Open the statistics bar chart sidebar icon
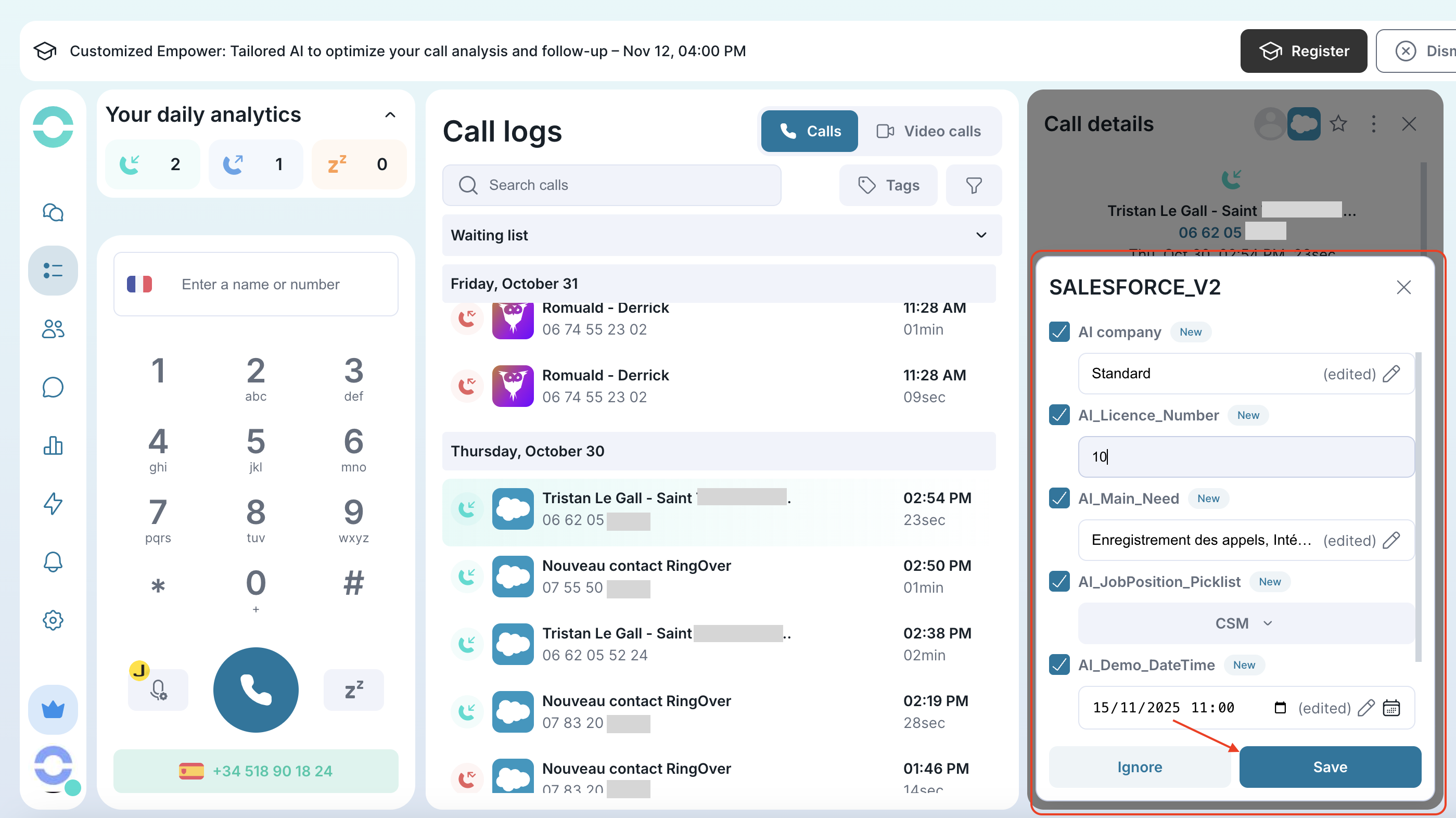The height and width of the screenshot is (818, 1456). click(53, 445)
